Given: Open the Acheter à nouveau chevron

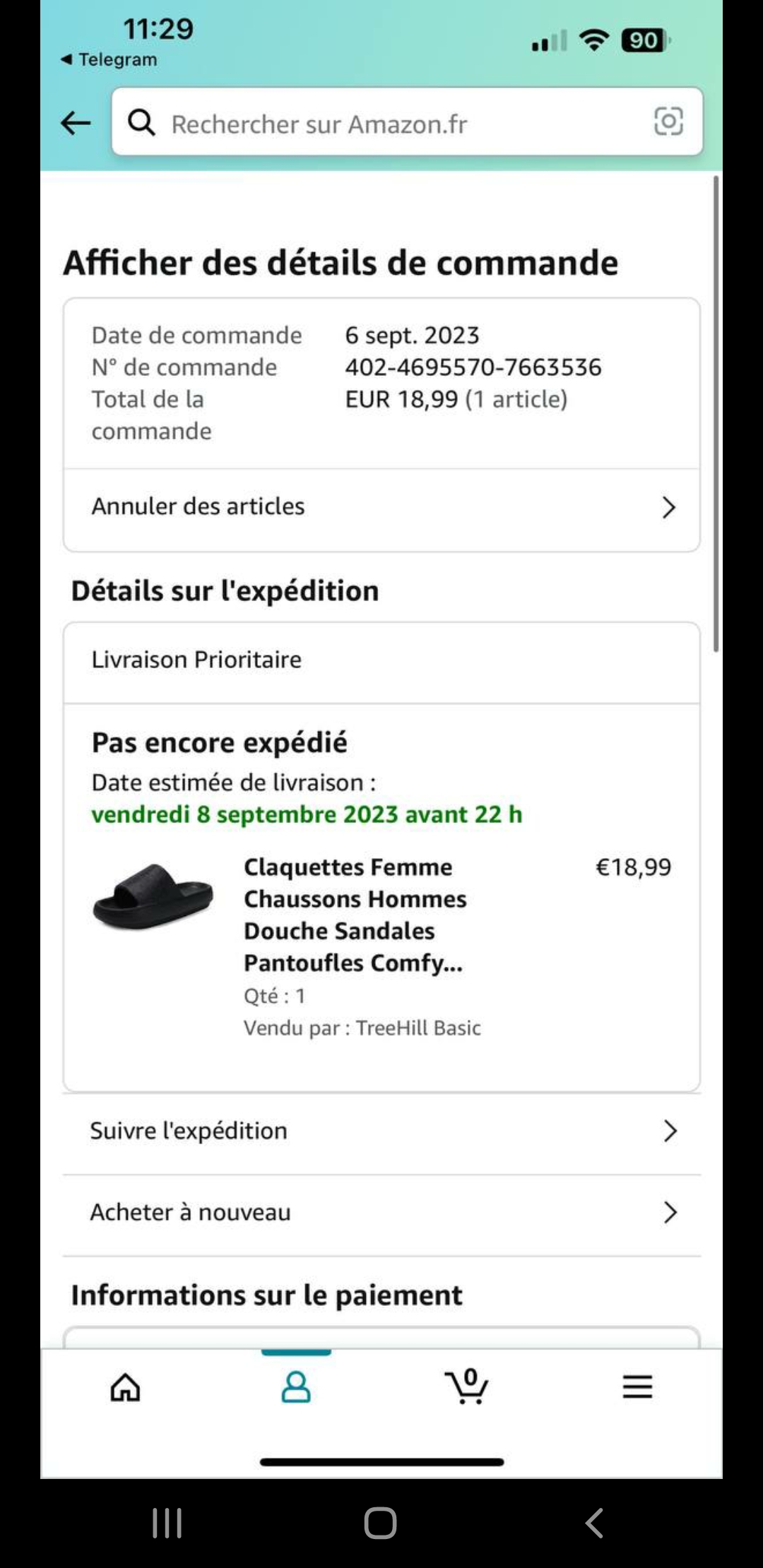Looking at the screenshot, I should 670,1213.
